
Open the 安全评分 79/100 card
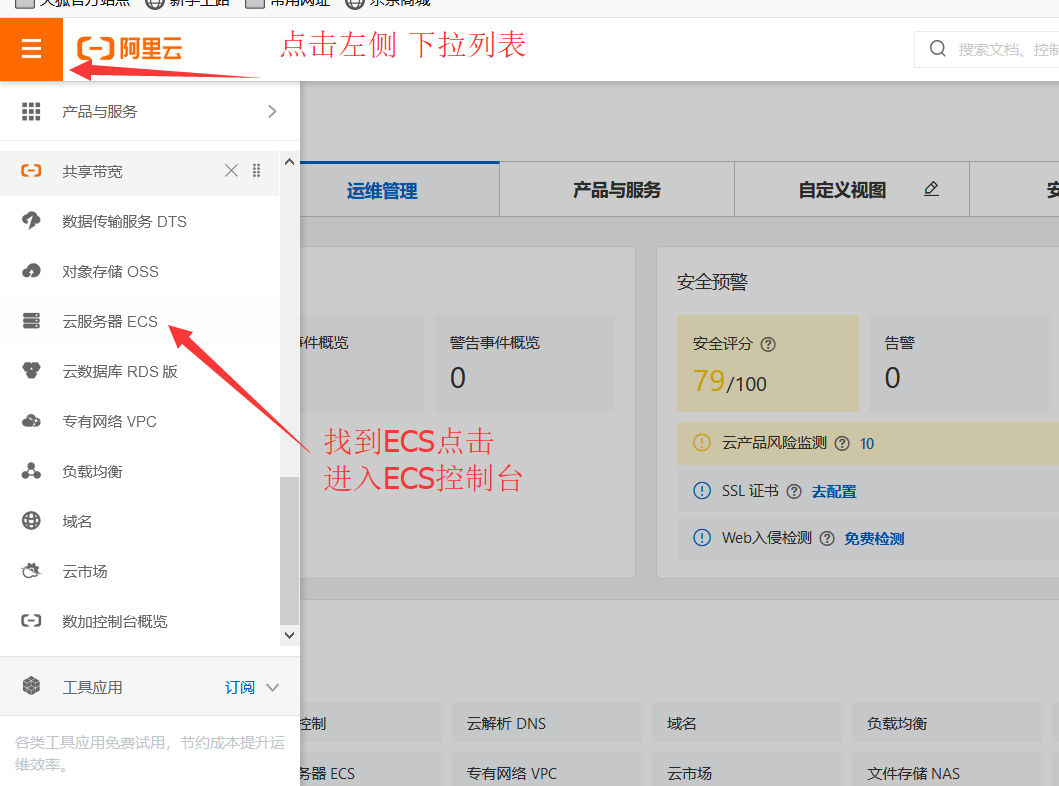[x=768, y=363]
